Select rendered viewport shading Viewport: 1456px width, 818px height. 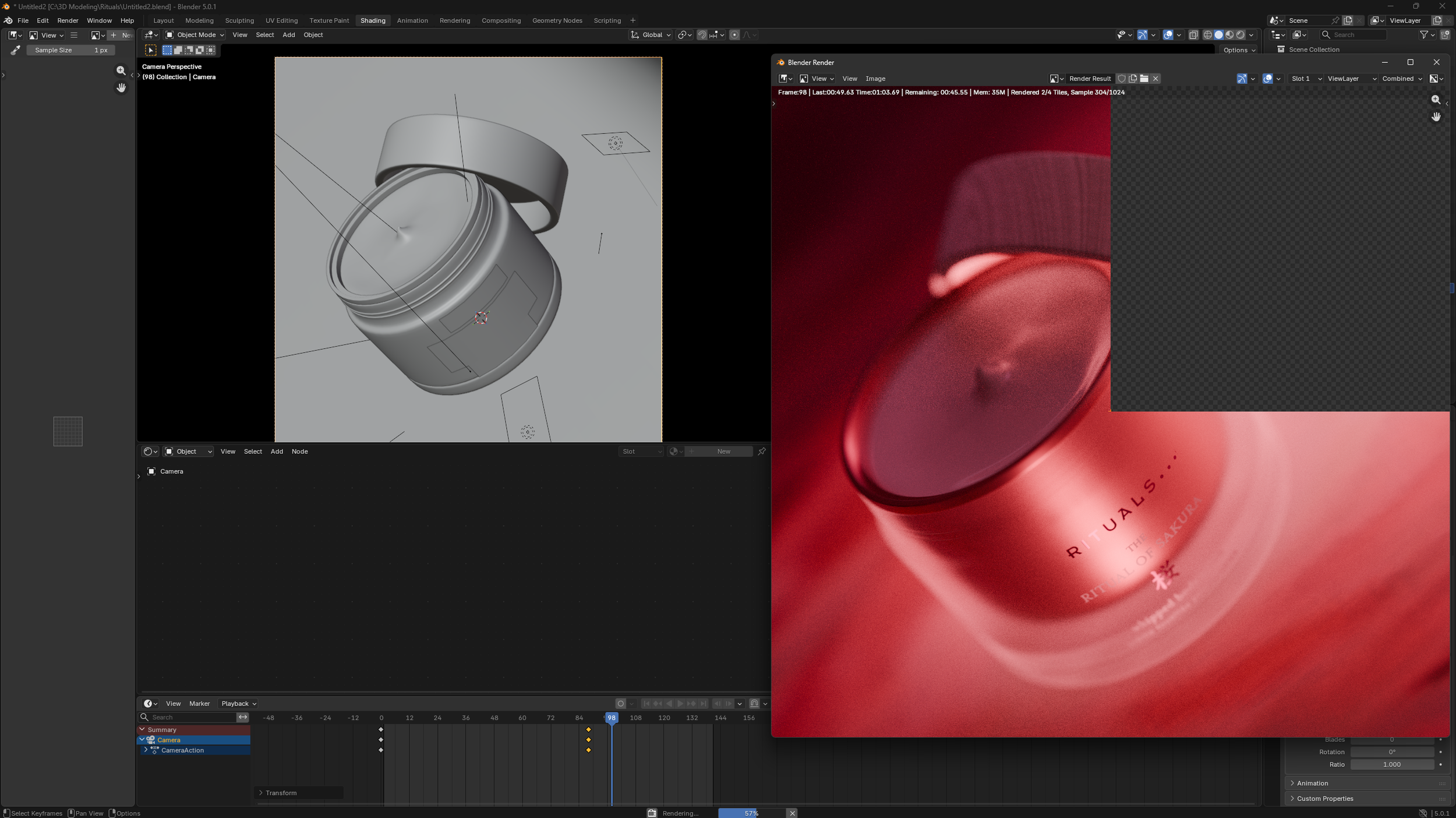pos(1241,35)
